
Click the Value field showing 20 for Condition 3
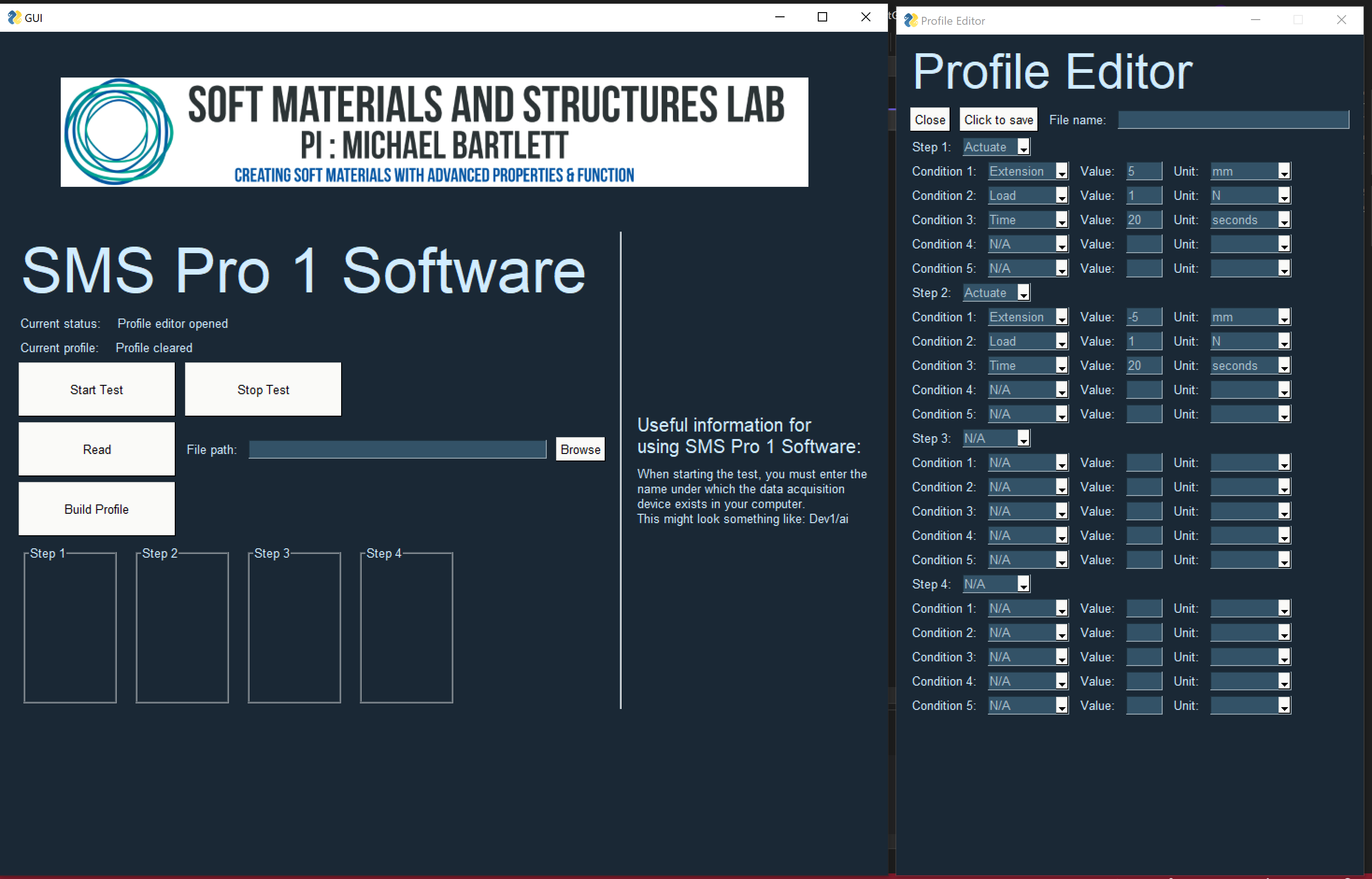coord(1143,219)
